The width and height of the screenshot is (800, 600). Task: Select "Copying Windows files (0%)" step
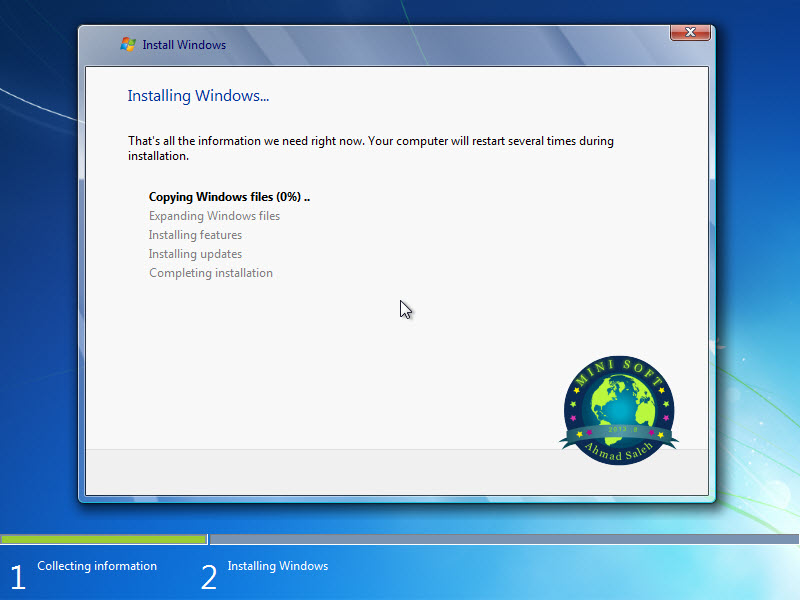pos(229,197)
